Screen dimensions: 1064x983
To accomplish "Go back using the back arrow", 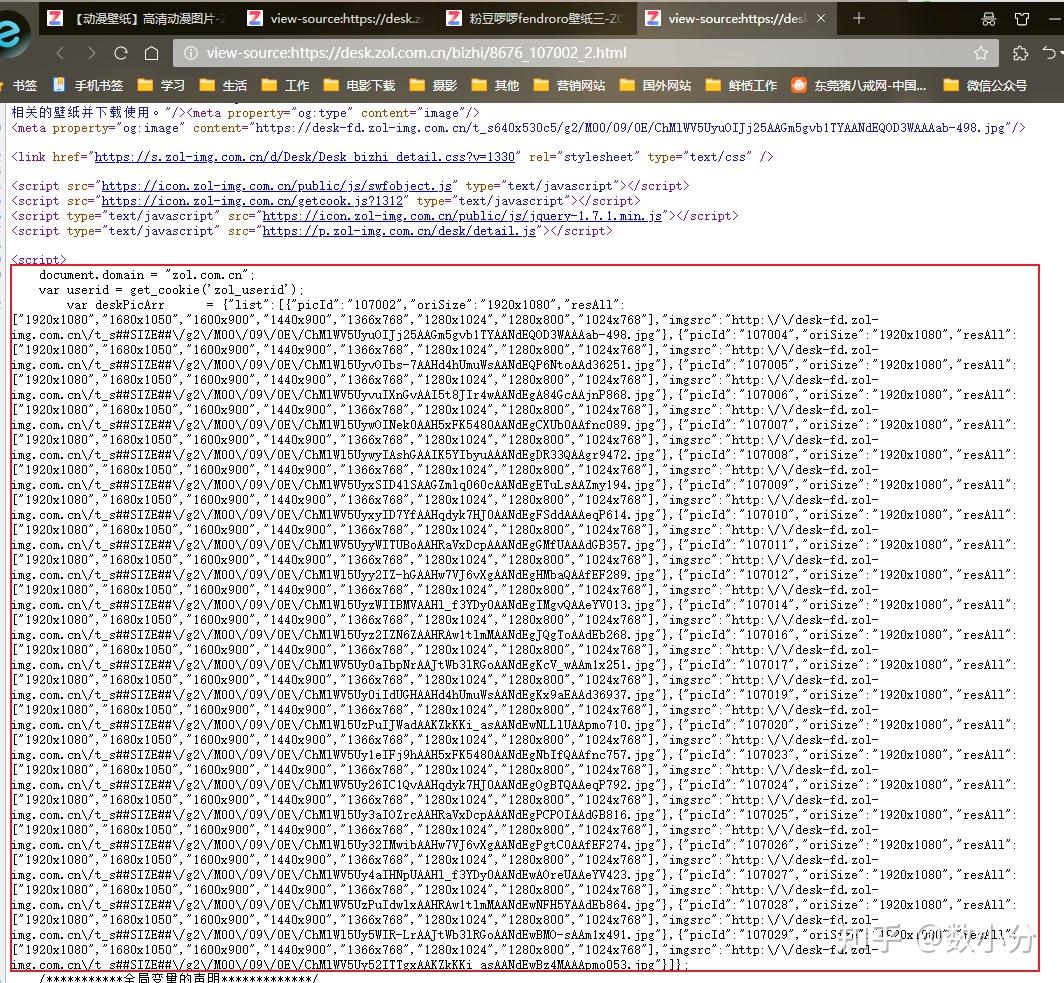I will (x=60, y=51).
